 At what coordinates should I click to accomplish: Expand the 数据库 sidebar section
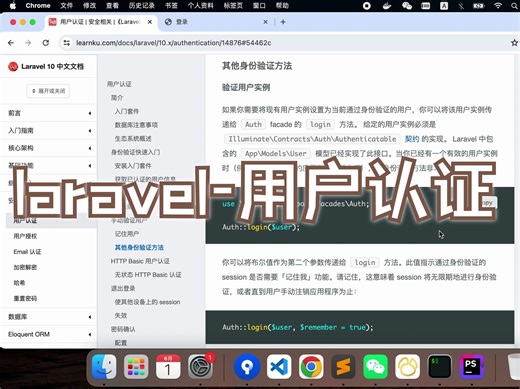click(x=49, y=317)
